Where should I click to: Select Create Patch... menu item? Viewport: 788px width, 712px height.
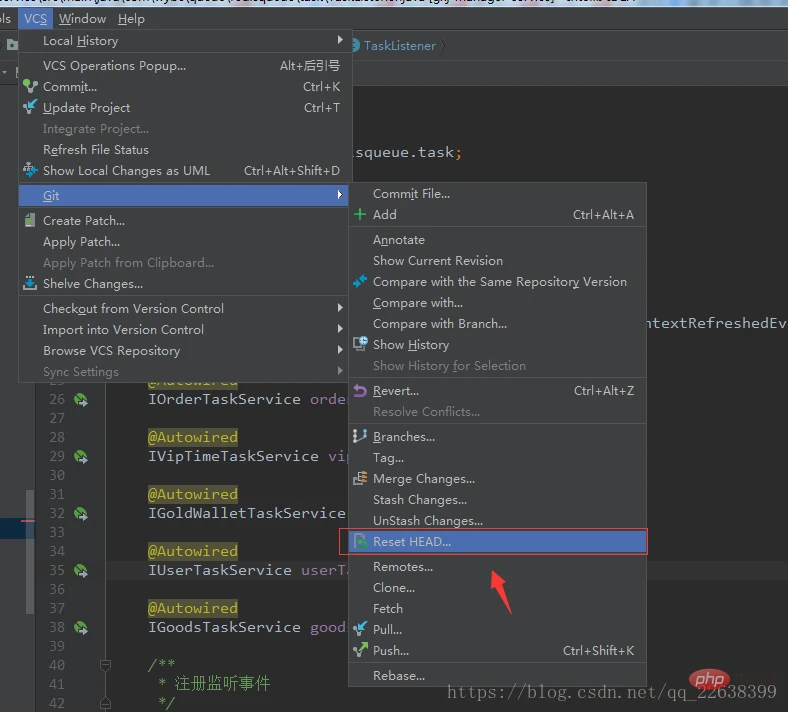(83, 221)
